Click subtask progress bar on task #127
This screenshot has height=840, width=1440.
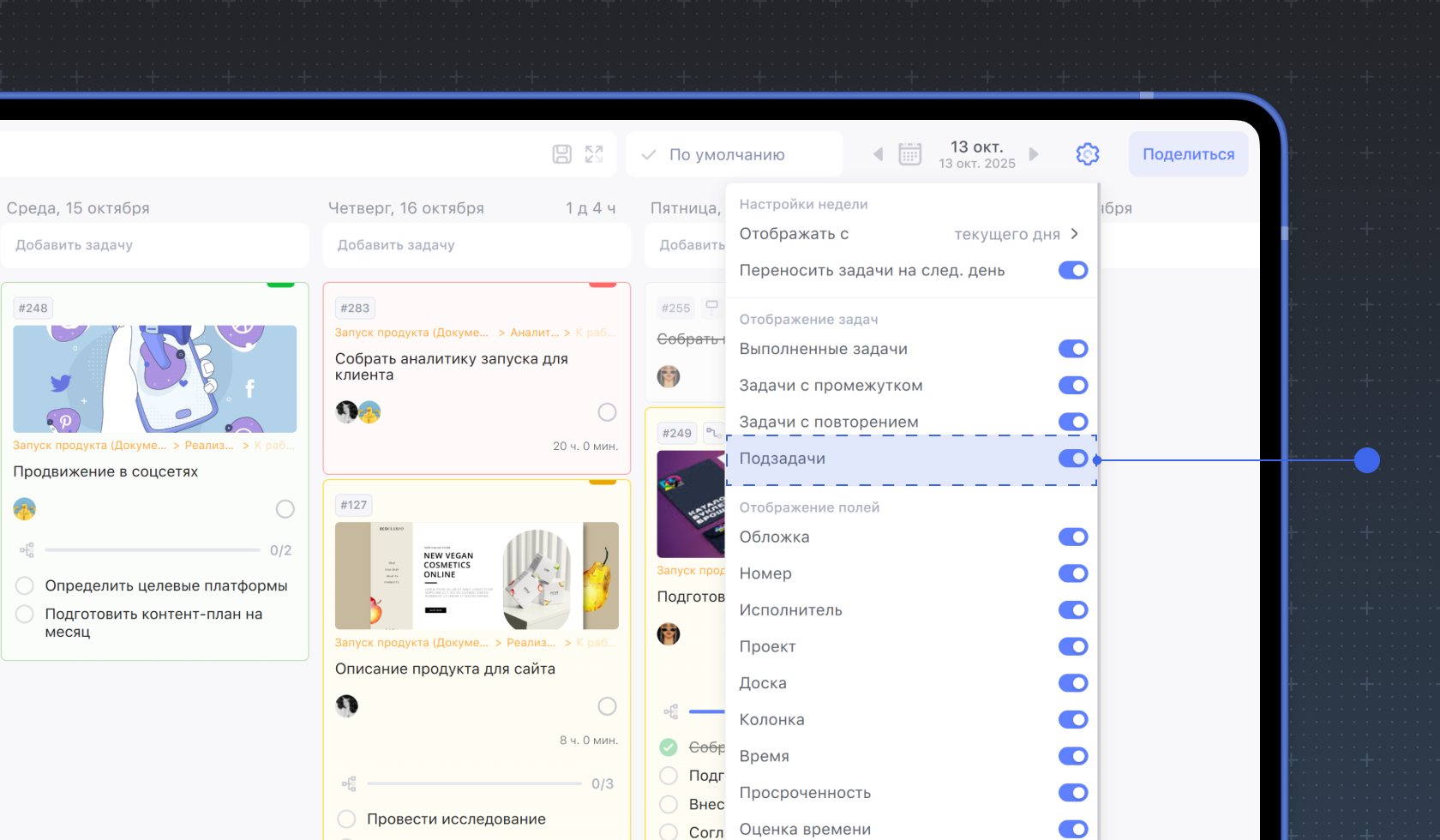474,783
